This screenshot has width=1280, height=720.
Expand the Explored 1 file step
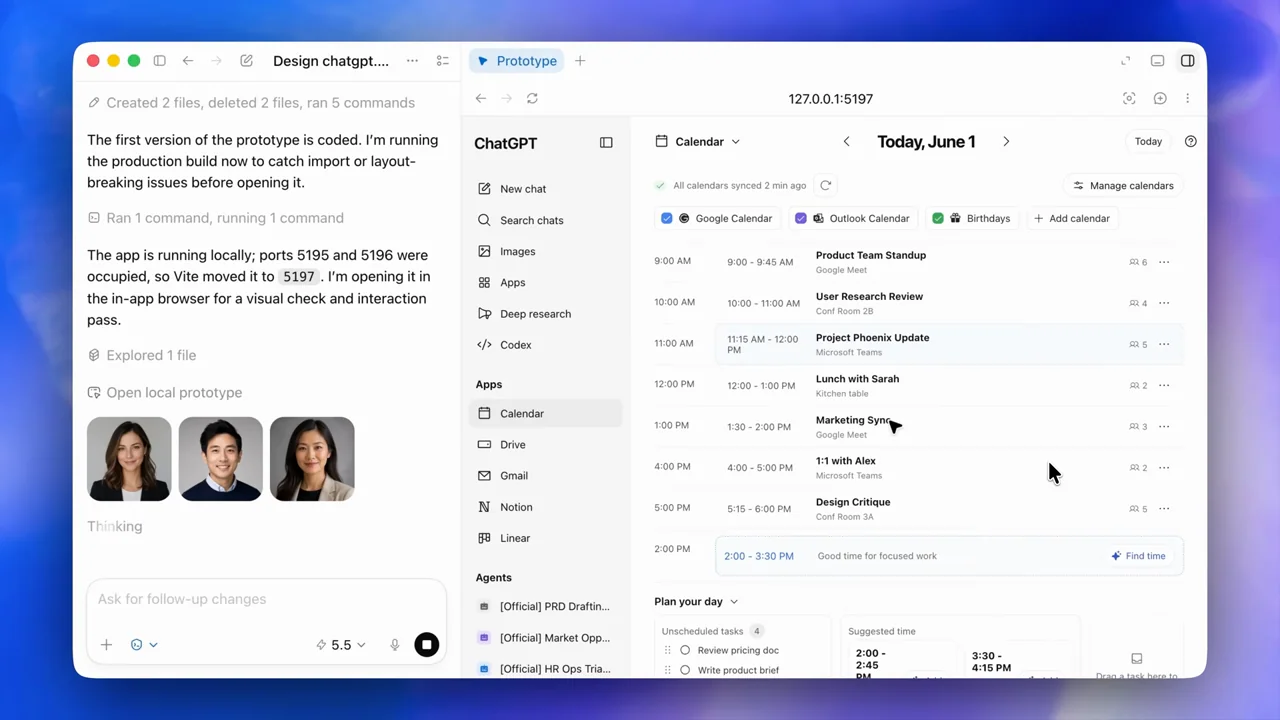141,355
